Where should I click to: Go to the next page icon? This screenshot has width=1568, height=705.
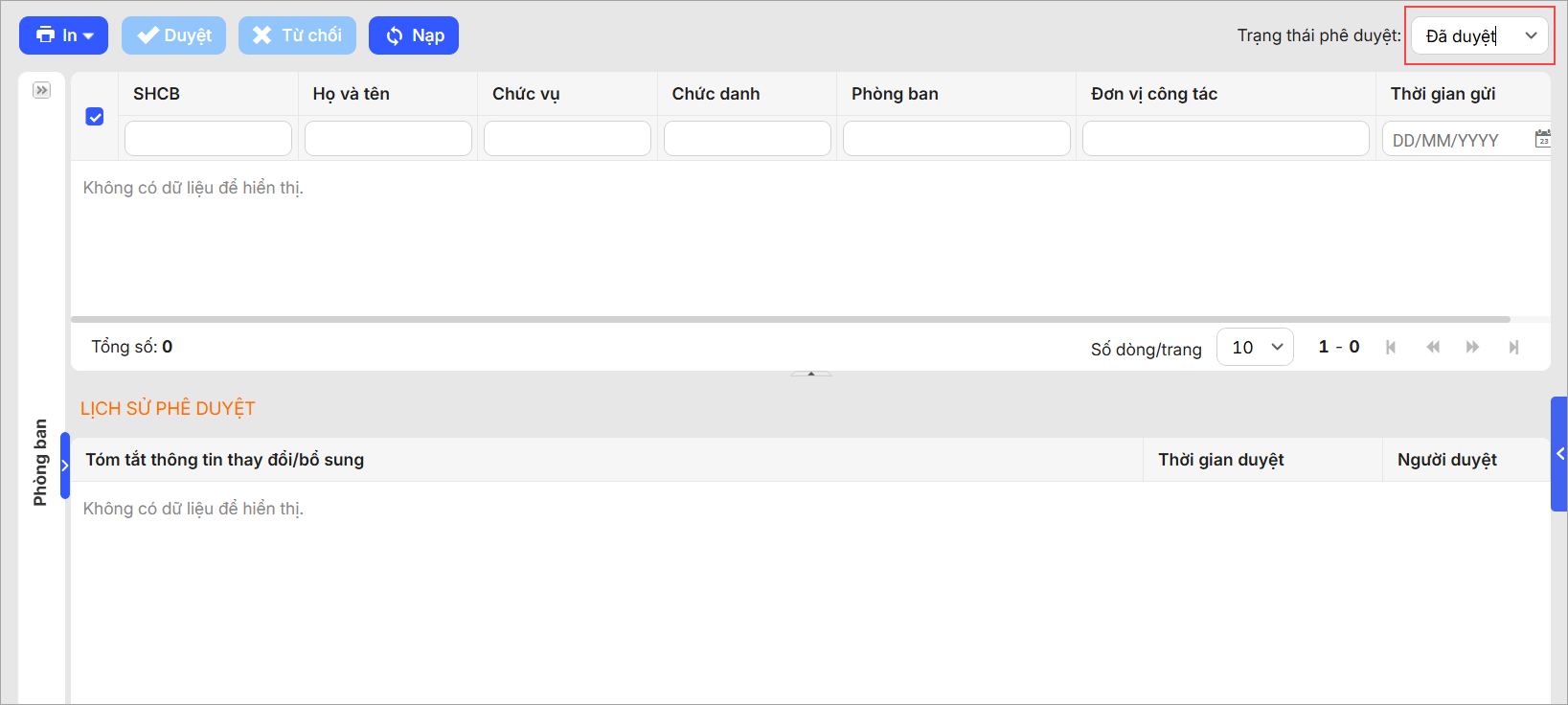1472,347
